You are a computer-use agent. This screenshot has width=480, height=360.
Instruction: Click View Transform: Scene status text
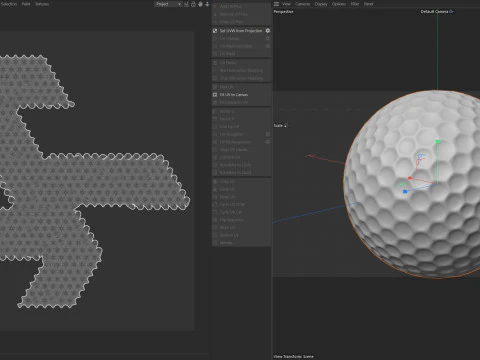(x=294, y=356)
